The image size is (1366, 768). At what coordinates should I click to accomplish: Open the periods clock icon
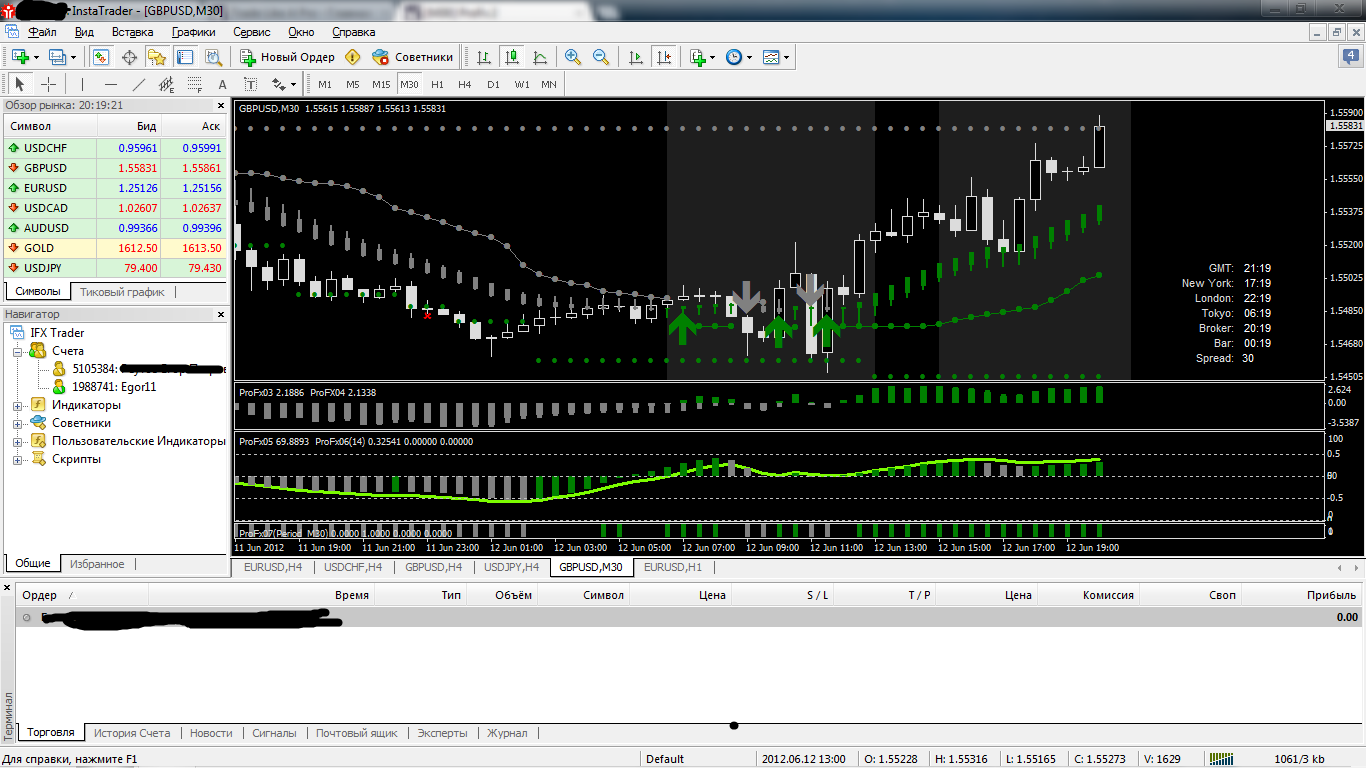pos(734,57)
